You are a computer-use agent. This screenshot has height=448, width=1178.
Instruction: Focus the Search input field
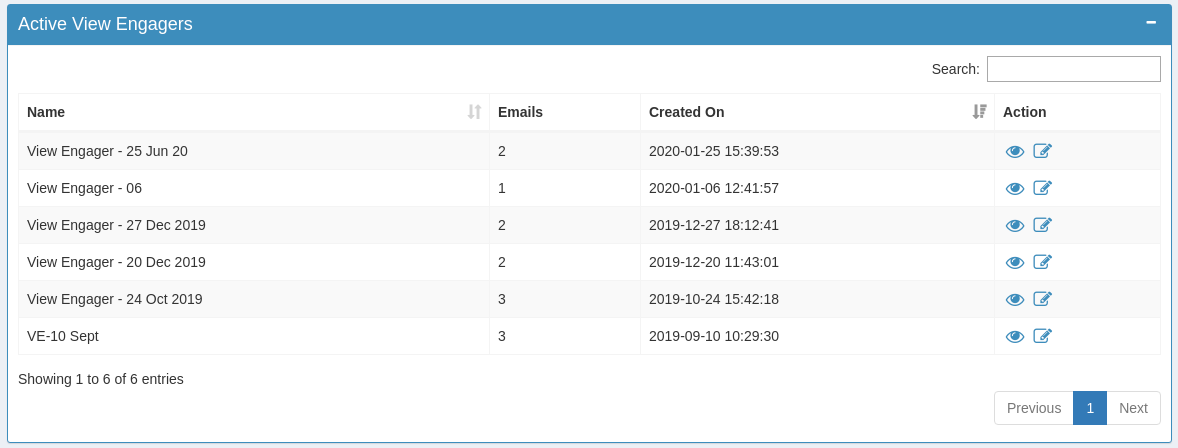click(1073, 69)
